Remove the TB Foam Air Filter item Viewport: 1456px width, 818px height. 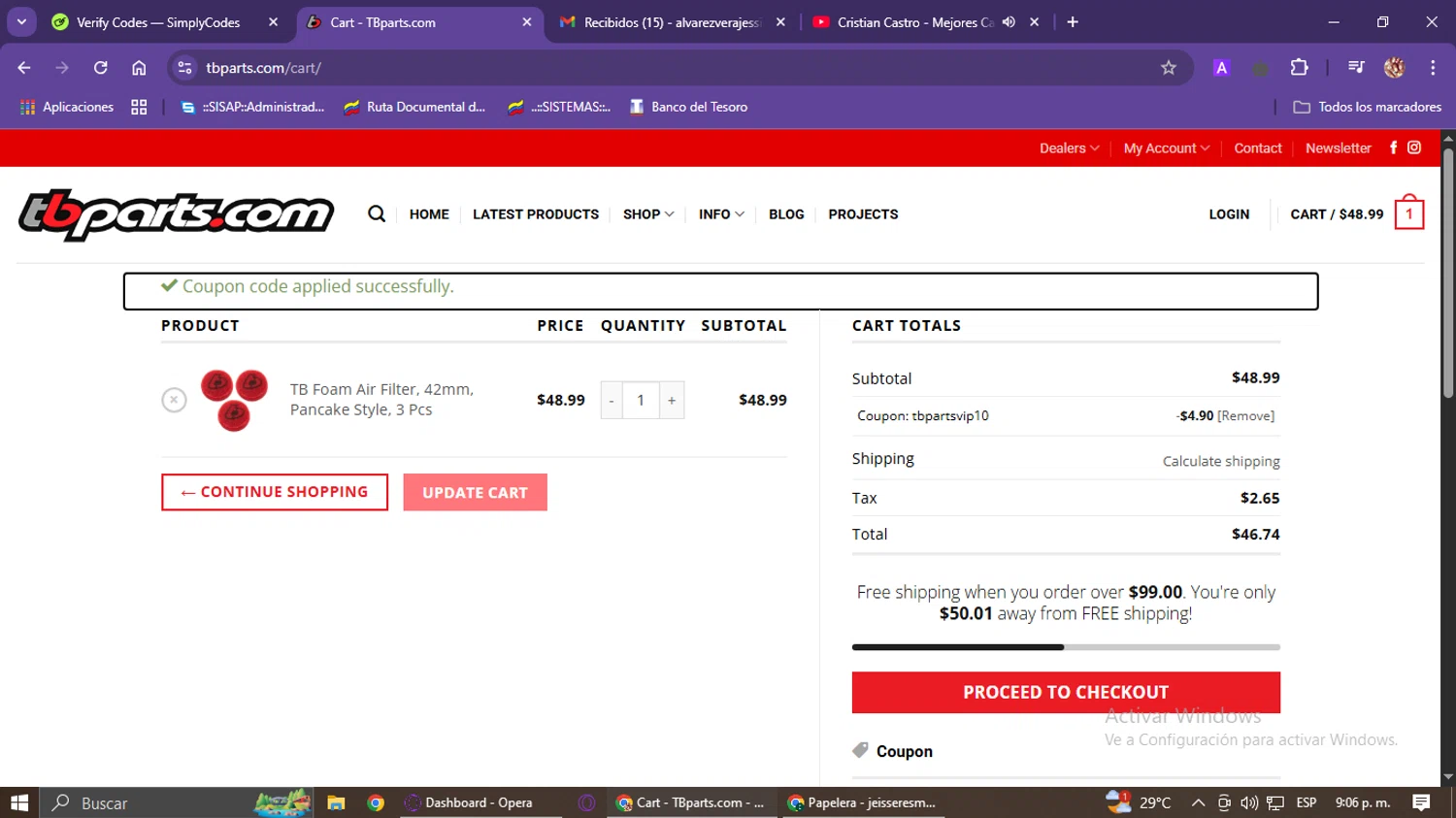[174, 400]
